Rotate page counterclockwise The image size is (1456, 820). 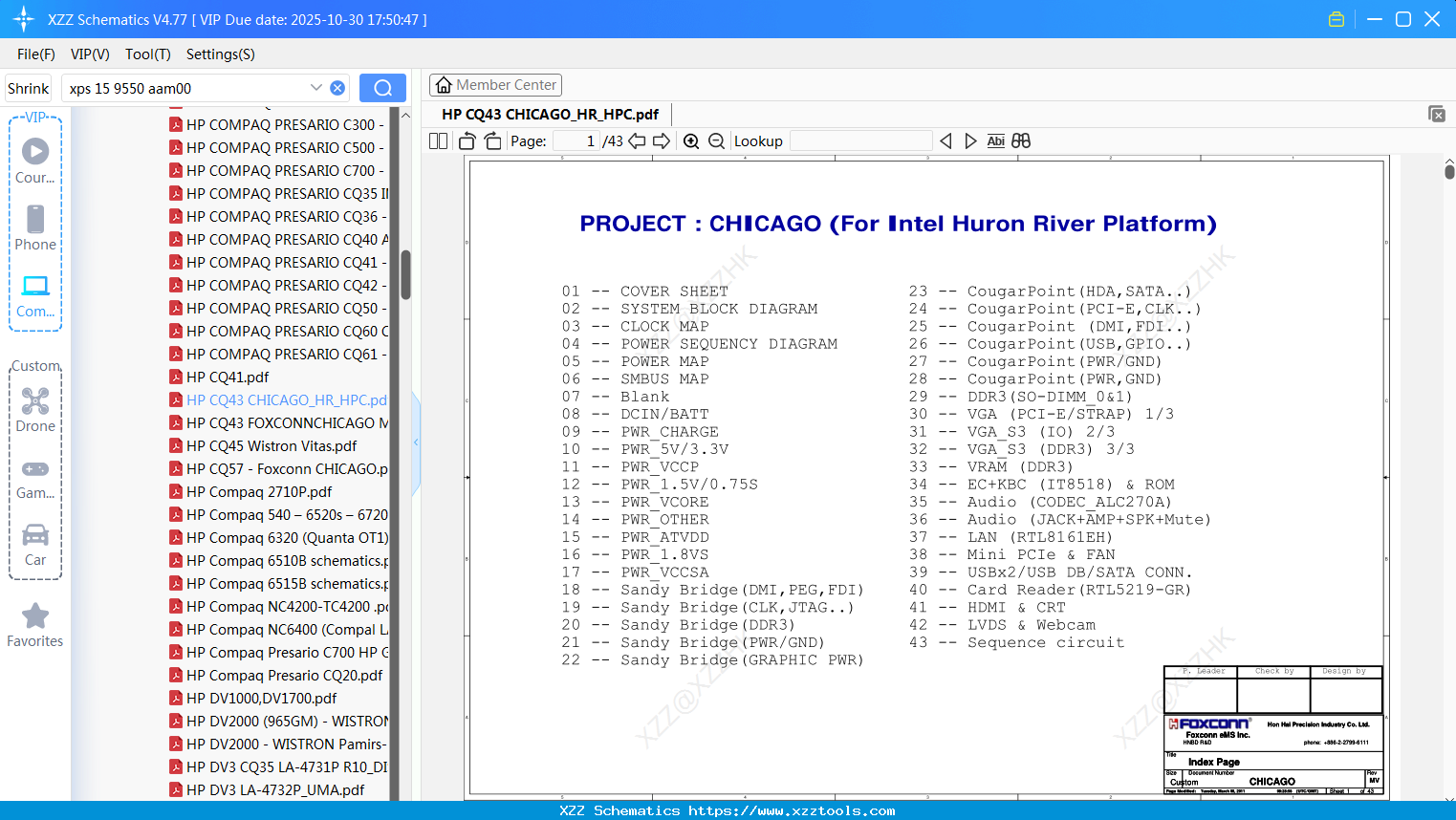pyautogui.click(x=467, y=140)
